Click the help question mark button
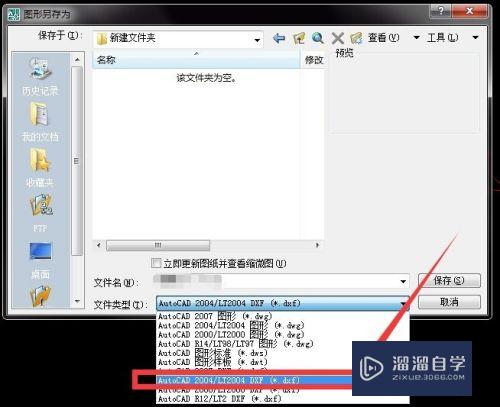Viewport: 500px width, 407px height. tap(441, 11)
